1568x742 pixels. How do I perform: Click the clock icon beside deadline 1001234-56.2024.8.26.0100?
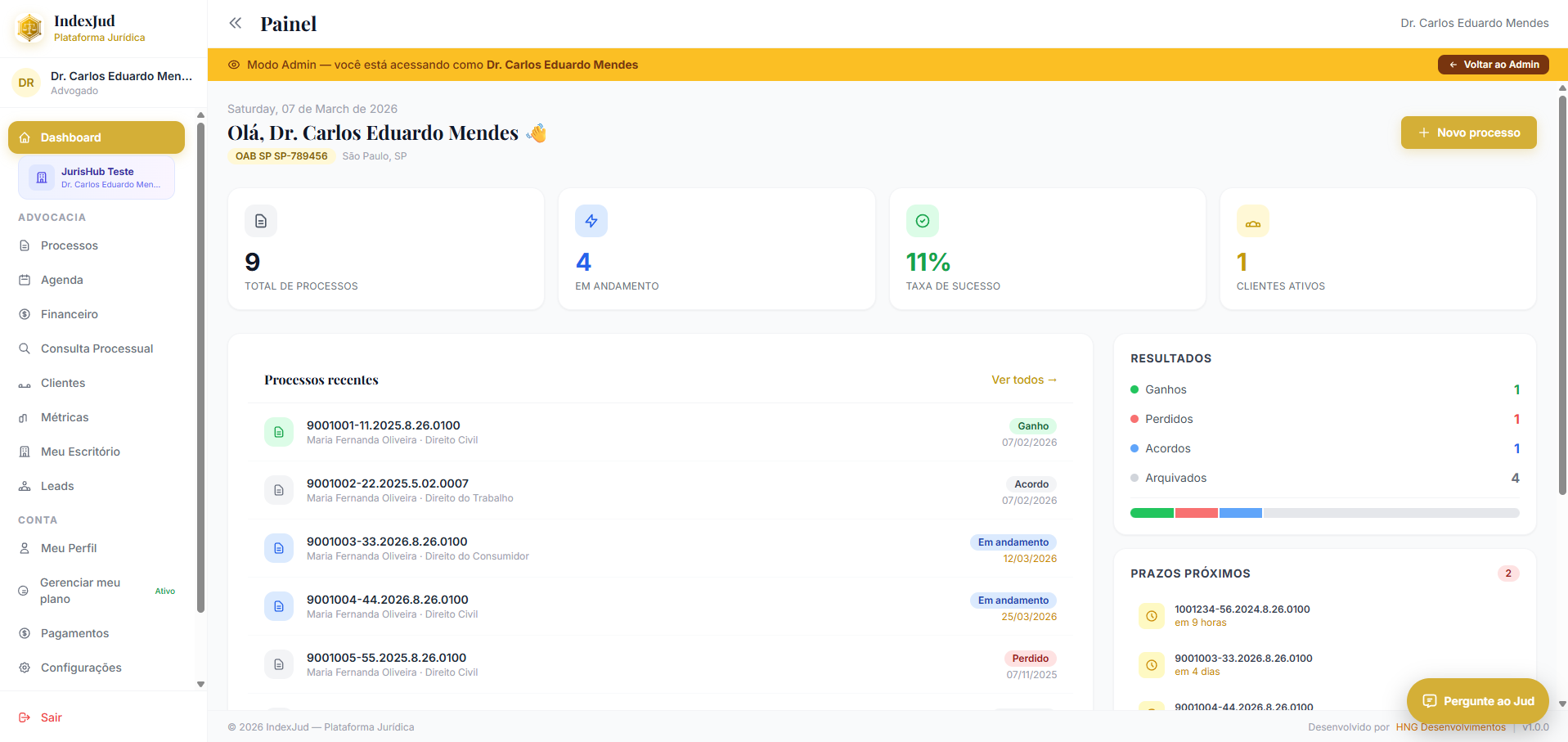pos(1151,616)
